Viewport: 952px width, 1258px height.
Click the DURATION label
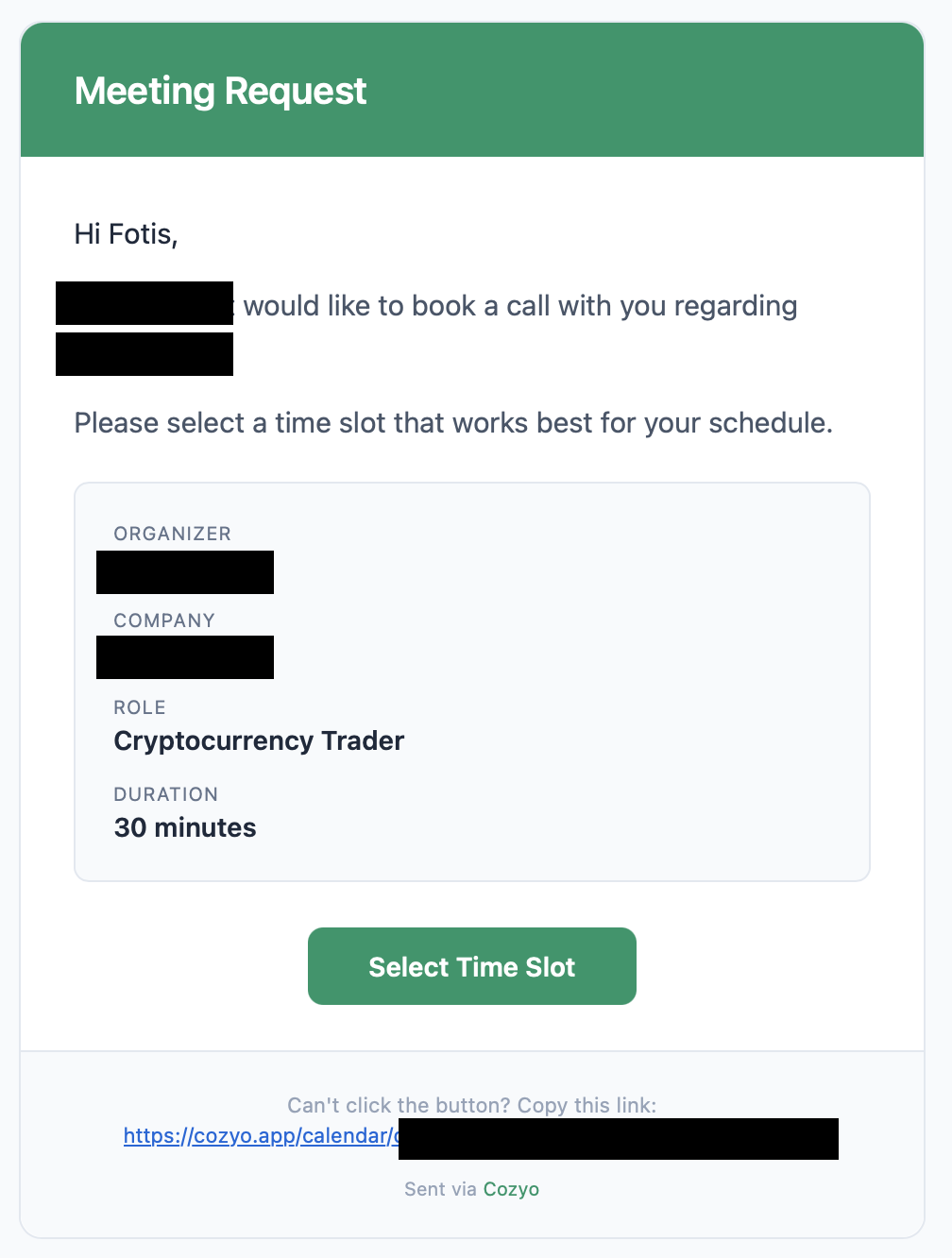click(166, 794)
